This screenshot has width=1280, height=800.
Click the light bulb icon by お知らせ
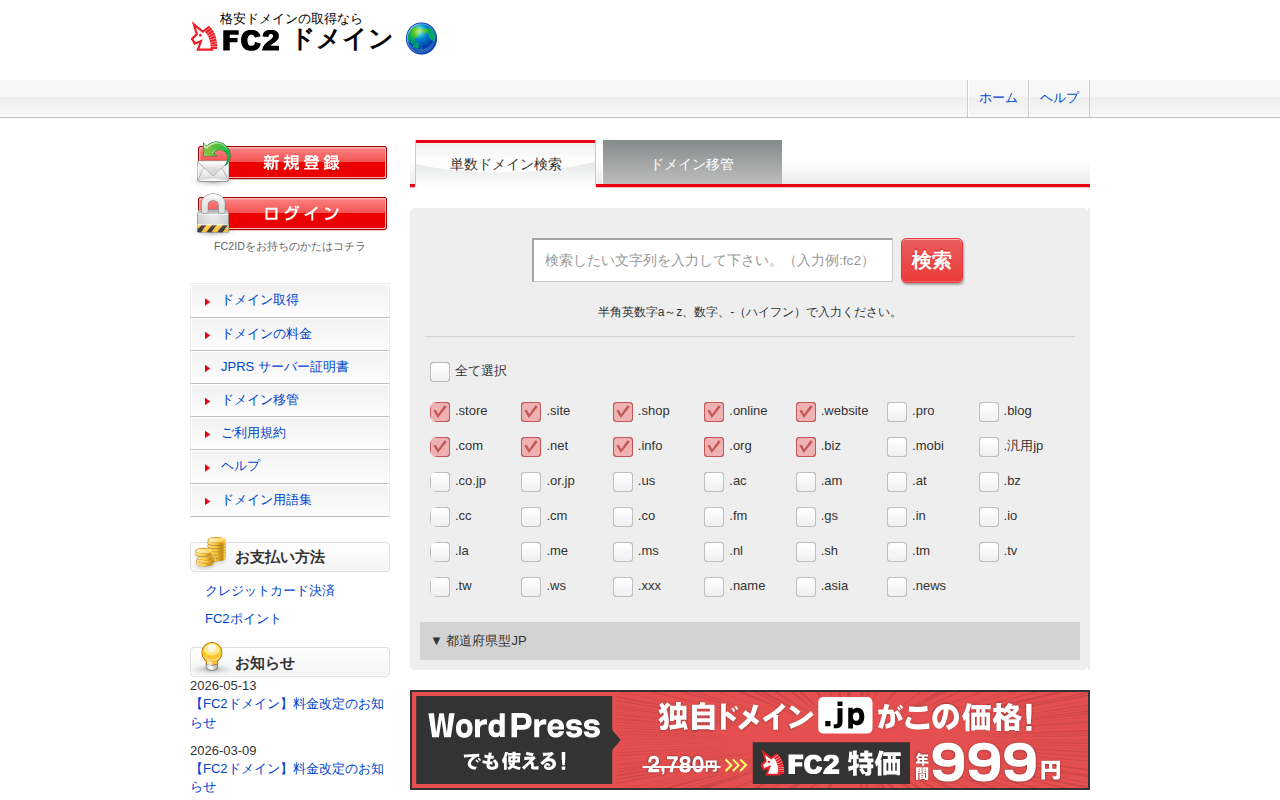pyautogui.click(x=212, y=657)
